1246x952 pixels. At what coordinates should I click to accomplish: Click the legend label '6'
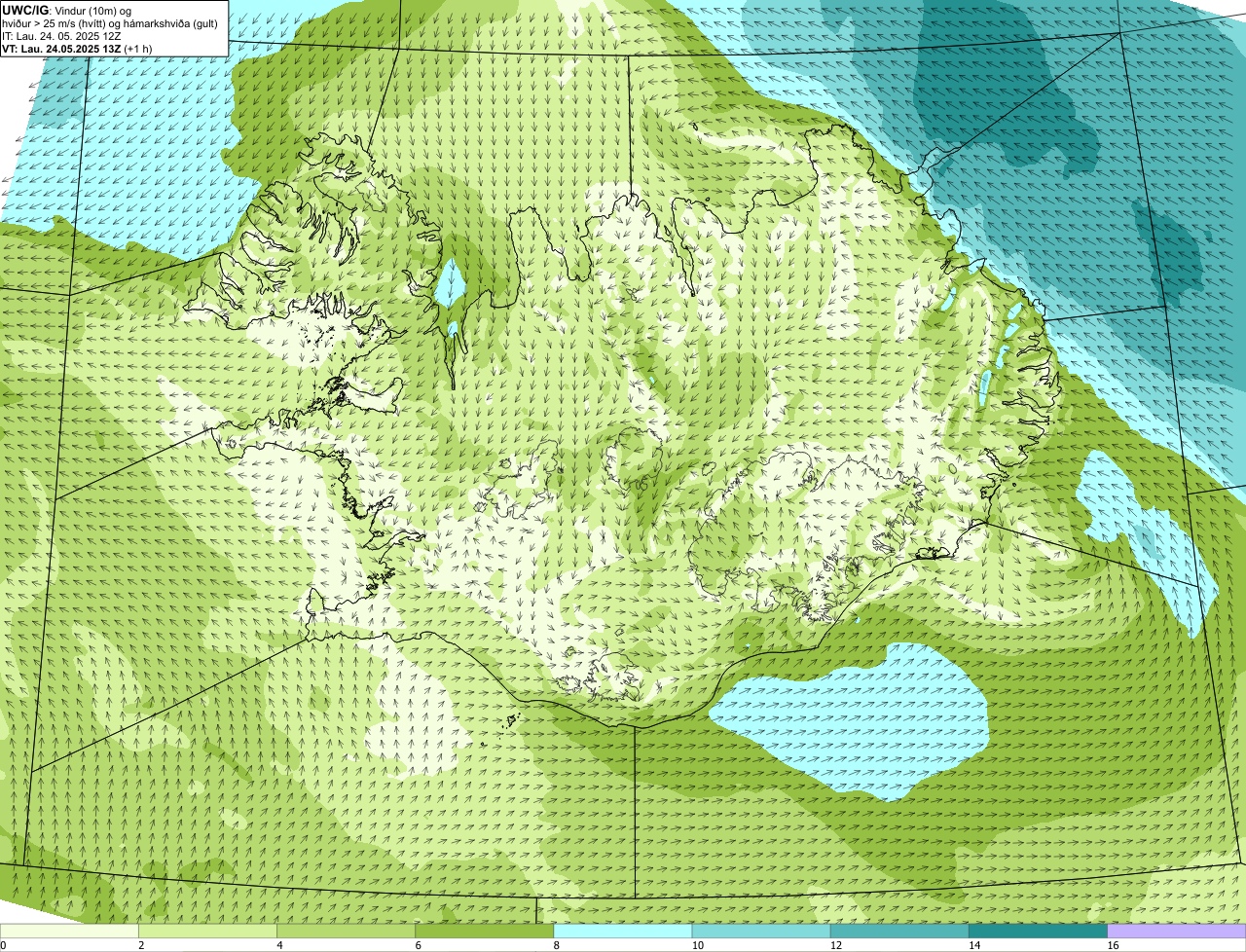click(418, 945)
